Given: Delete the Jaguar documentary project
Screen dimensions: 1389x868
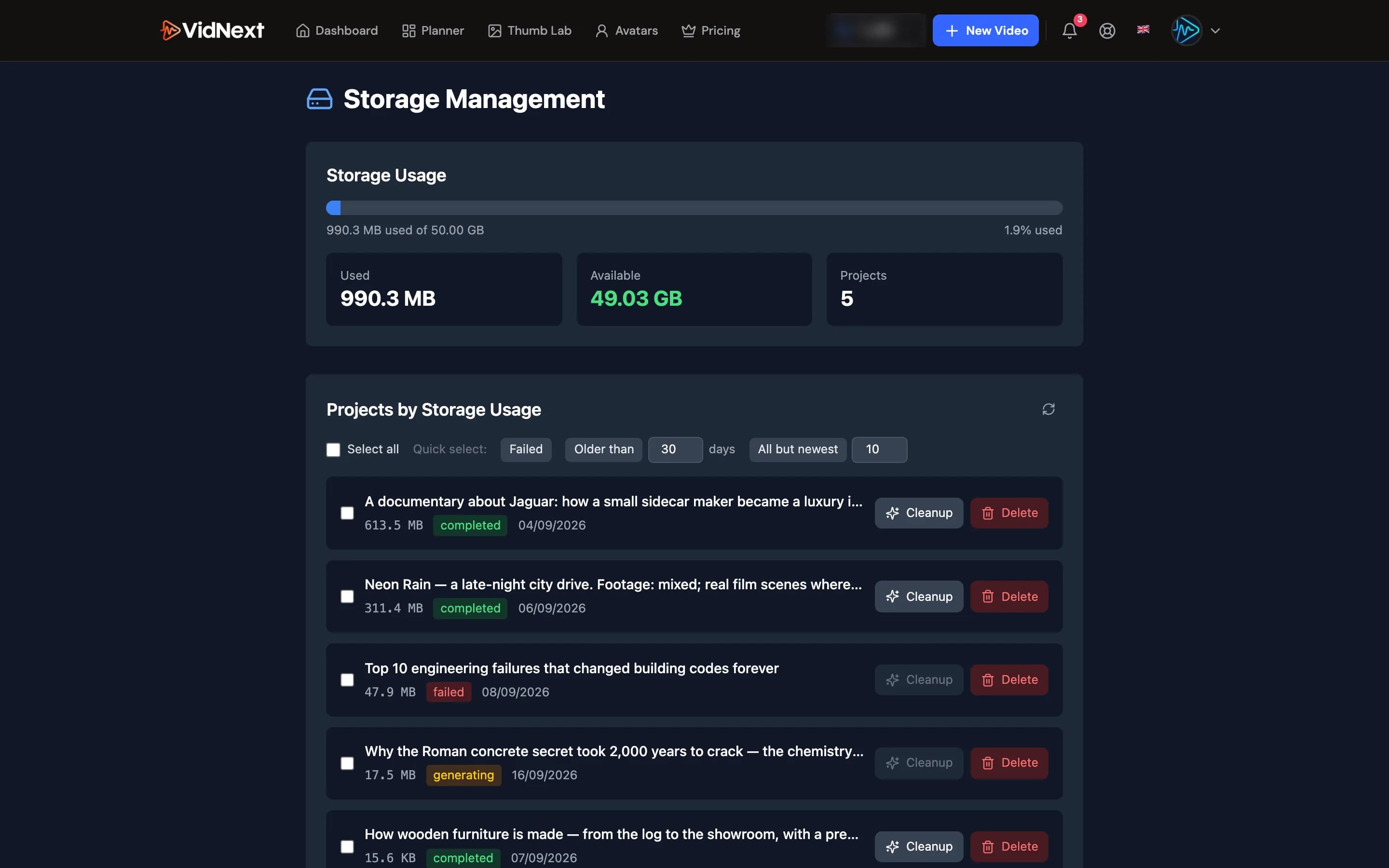Looking at the screenshot, I should coord(1009,513).
